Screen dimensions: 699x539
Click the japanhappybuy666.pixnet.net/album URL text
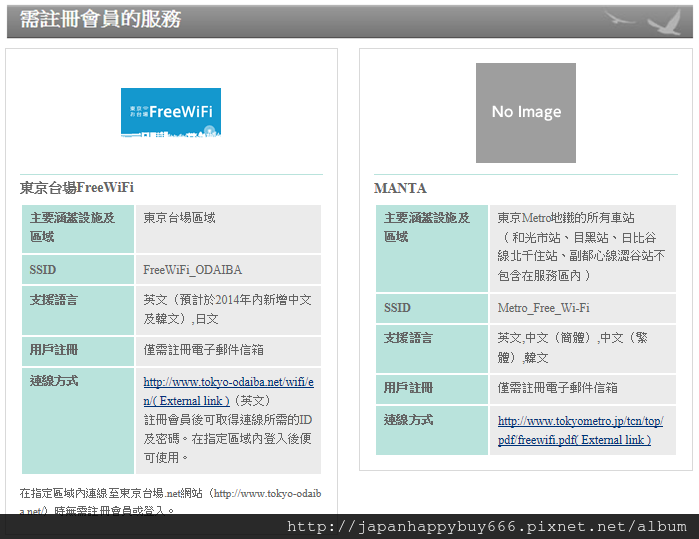(487, 527)
